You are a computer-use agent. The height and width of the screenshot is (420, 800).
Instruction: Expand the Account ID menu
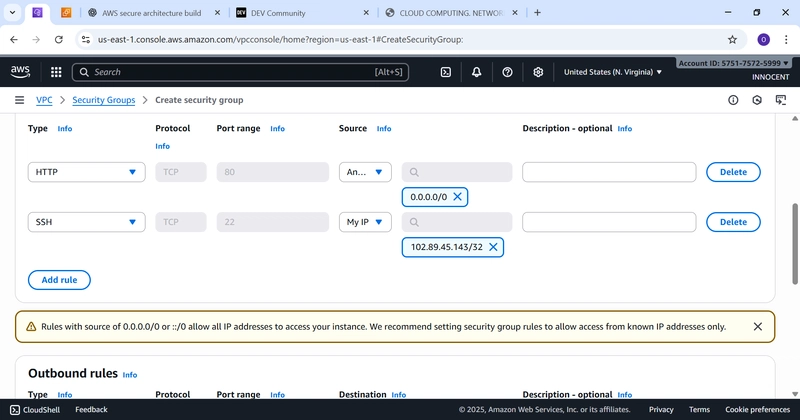(x=734, y=63)
